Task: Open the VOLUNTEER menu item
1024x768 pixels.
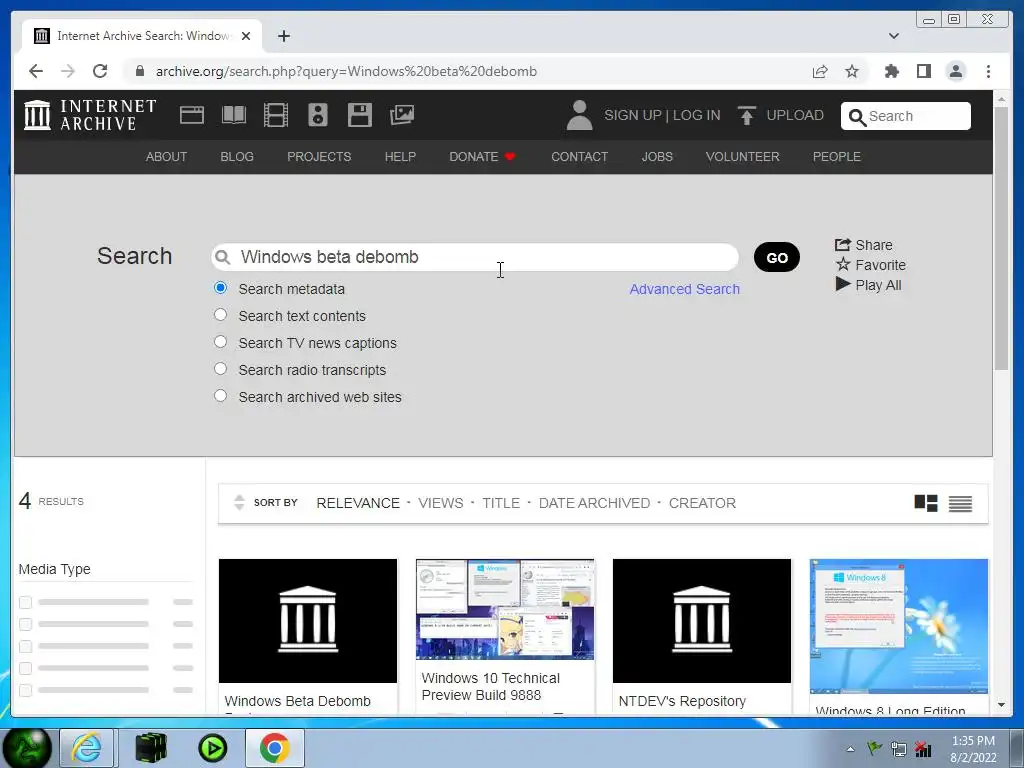Action: tap(743, 157)
